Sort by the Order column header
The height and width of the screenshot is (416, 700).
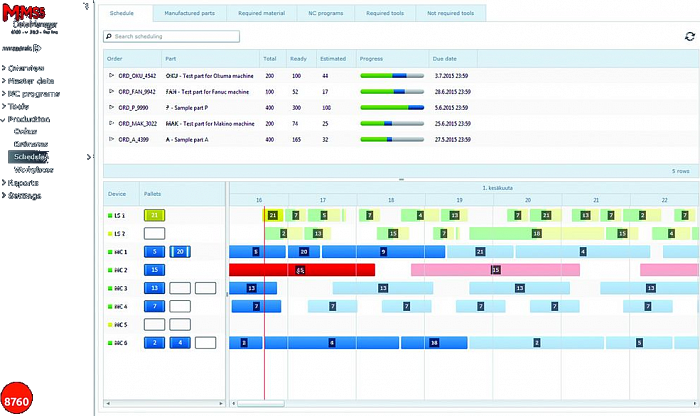tap(132, 58)
